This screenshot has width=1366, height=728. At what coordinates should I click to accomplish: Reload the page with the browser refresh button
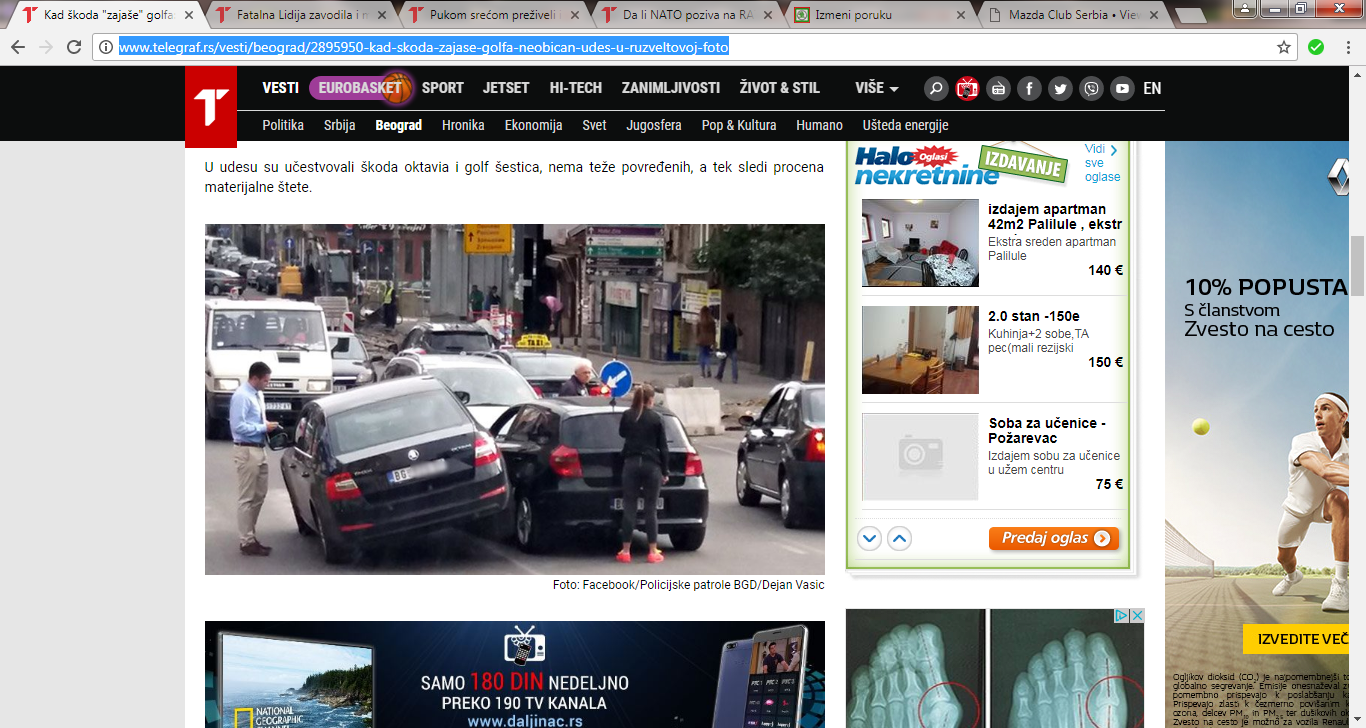tap(74, 47)
